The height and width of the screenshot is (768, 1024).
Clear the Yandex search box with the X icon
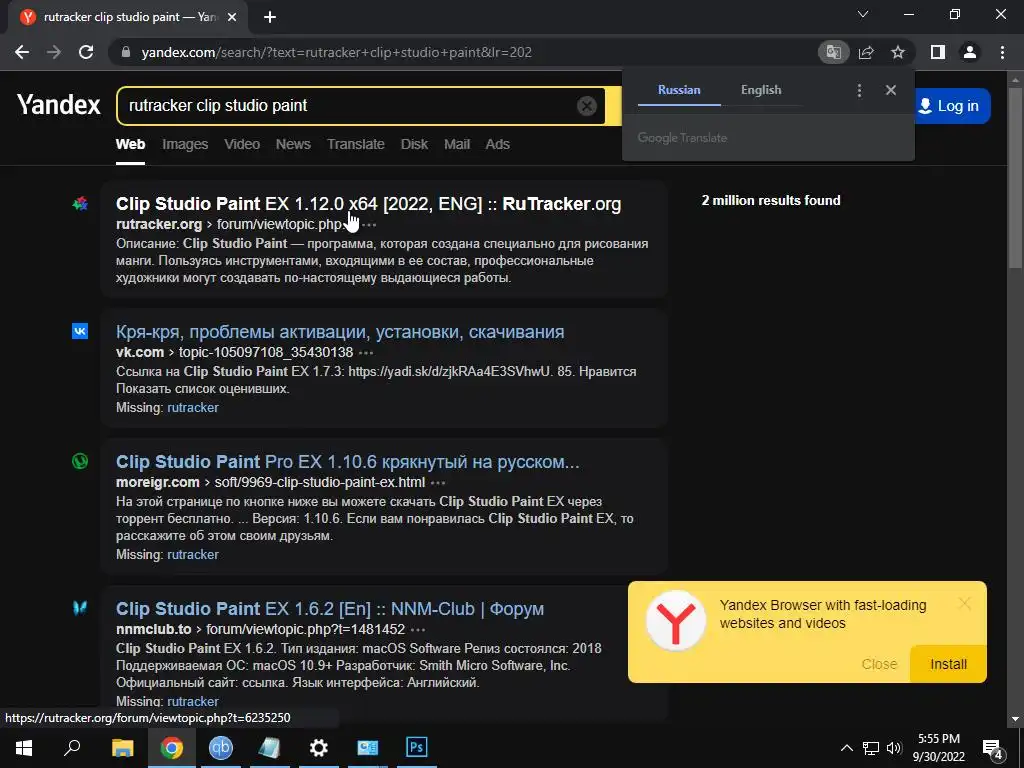tap(586, 106)
